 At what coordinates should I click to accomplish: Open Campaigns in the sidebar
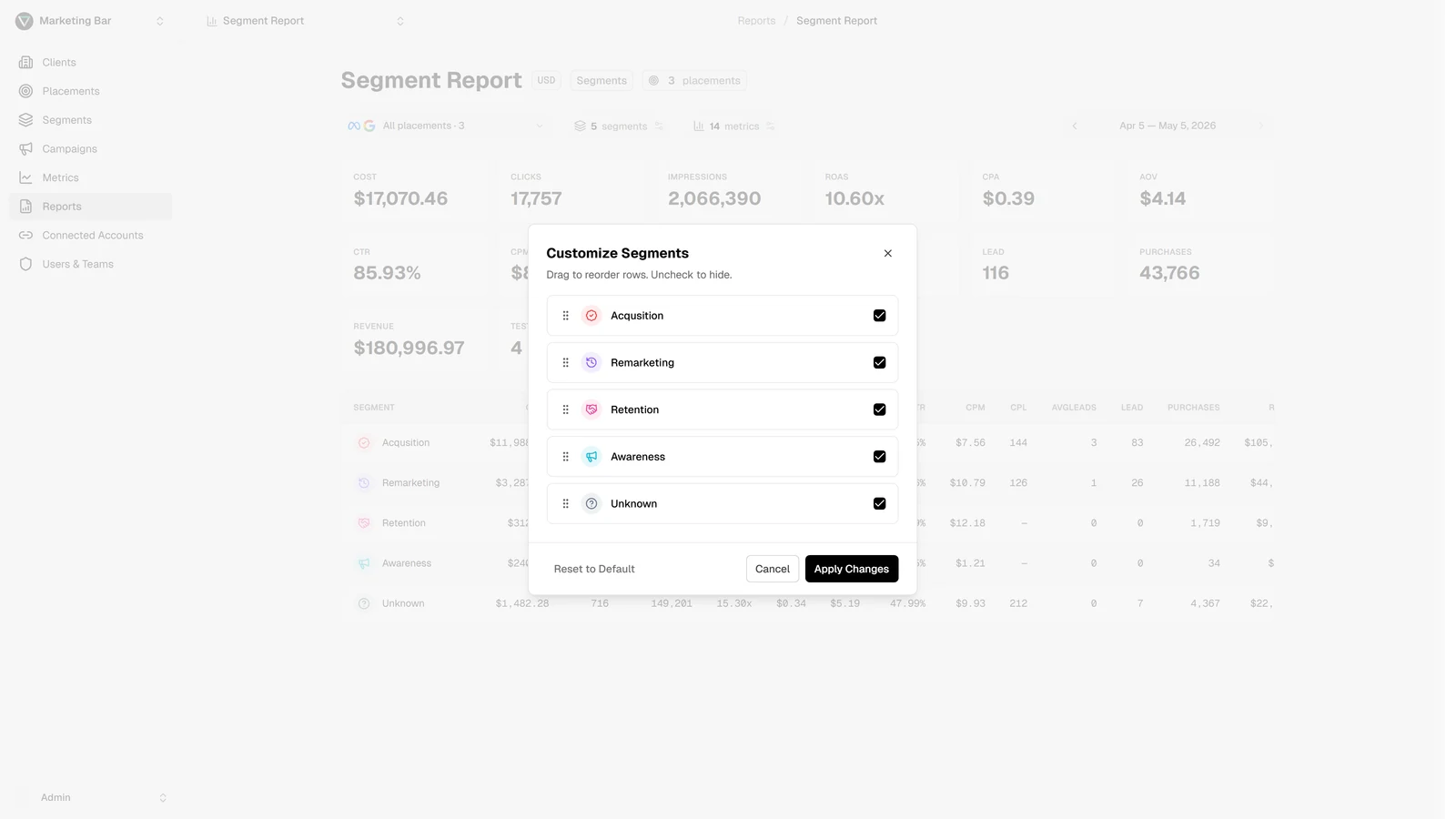point(91,148)
